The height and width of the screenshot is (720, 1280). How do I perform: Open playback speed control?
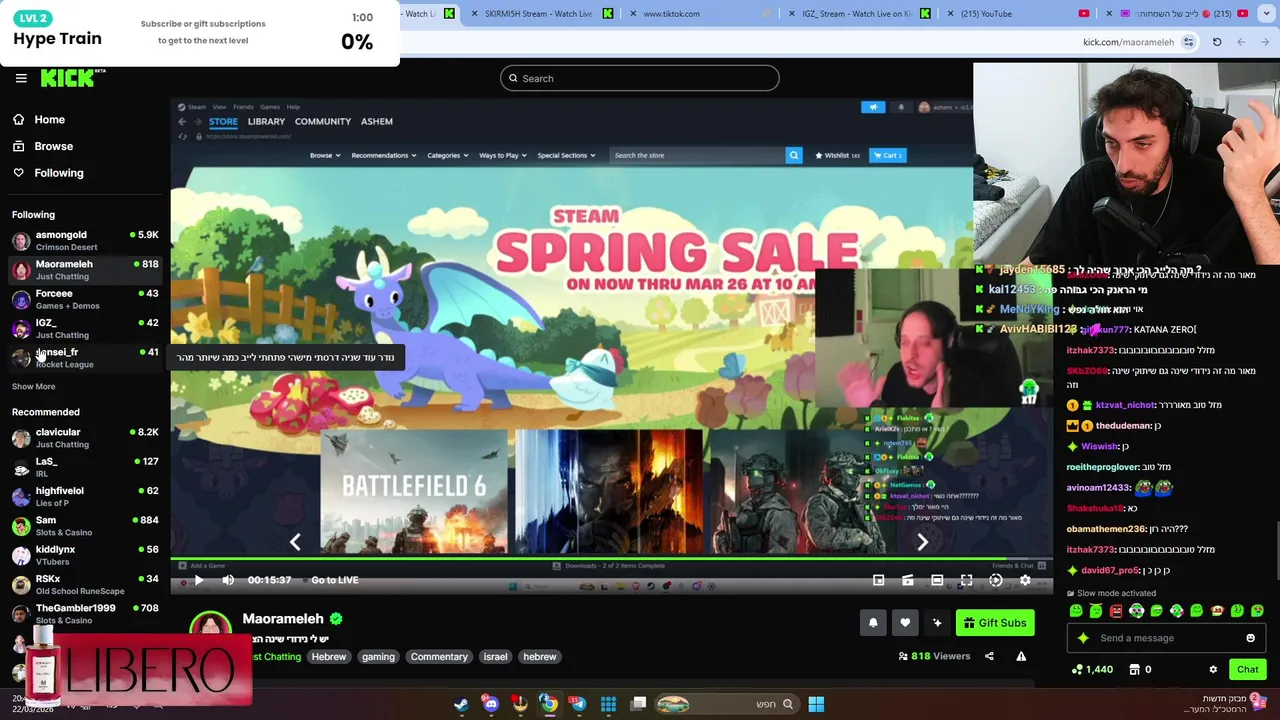(x=996, y=580)
